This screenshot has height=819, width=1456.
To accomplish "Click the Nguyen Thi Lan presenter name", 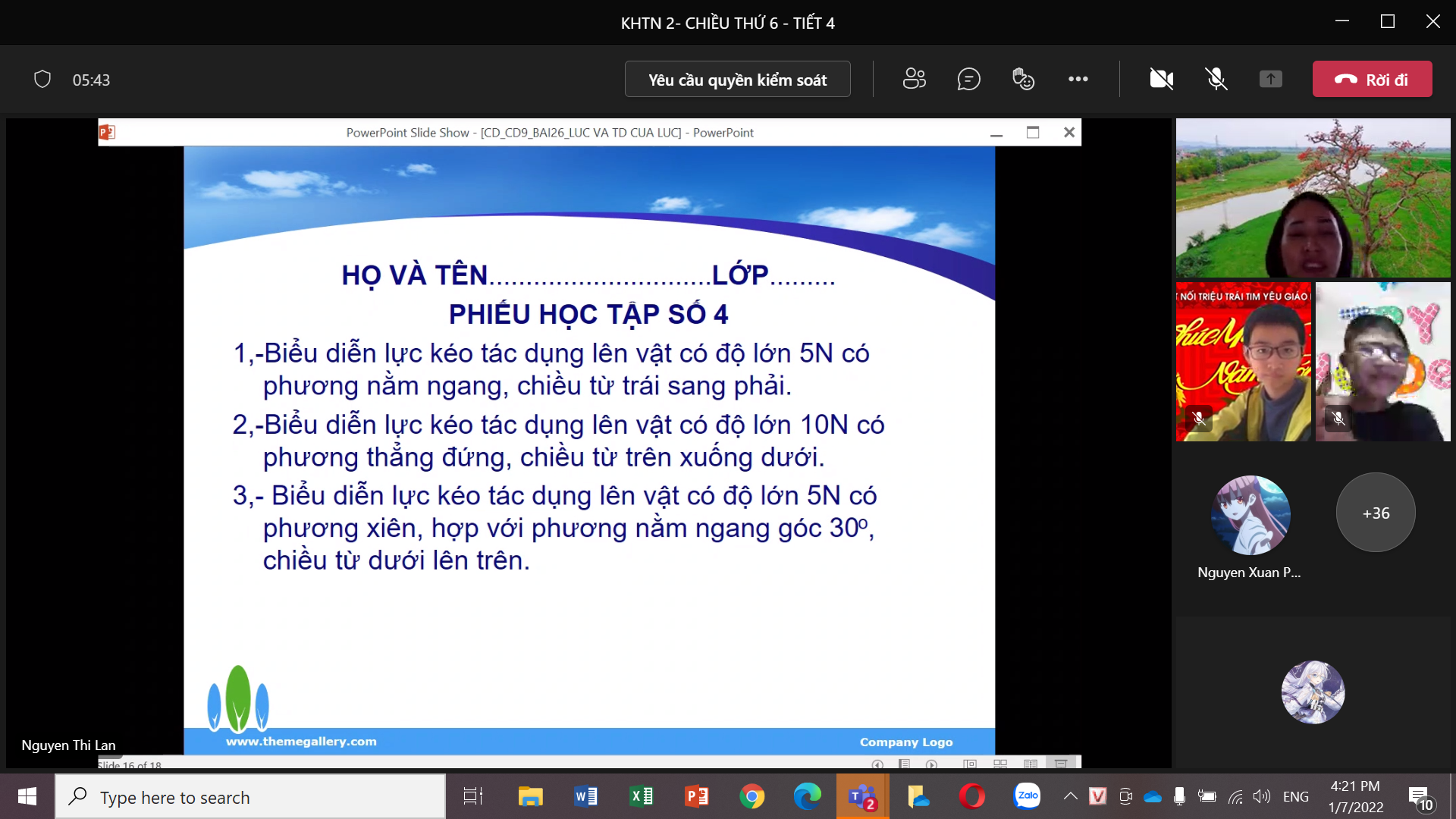I will [x=68, y=745].
